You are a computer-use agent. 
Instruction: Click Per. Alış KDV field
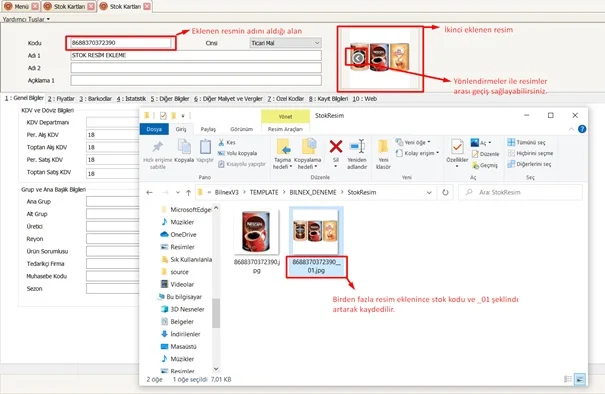coord(113,135)
